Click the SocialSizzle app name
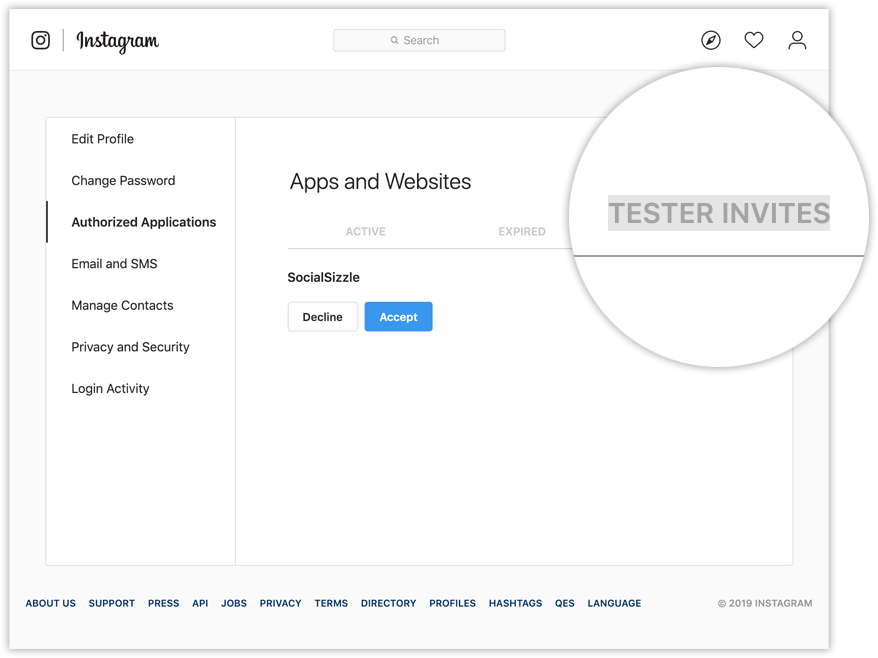 click(x=324, y=277)
